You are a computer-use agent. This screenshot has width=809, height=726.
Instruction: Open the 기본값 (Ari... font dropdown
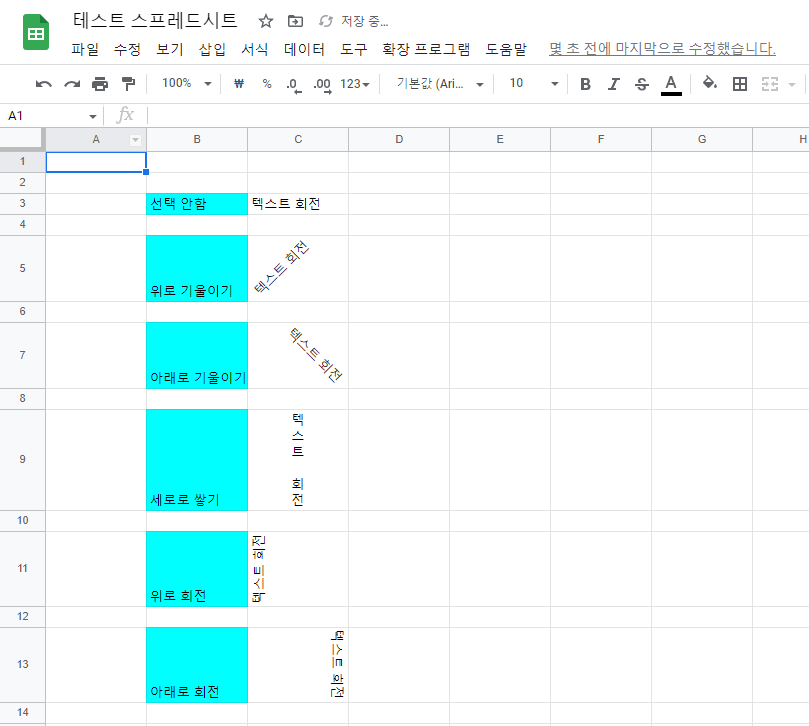click(440, 84)
